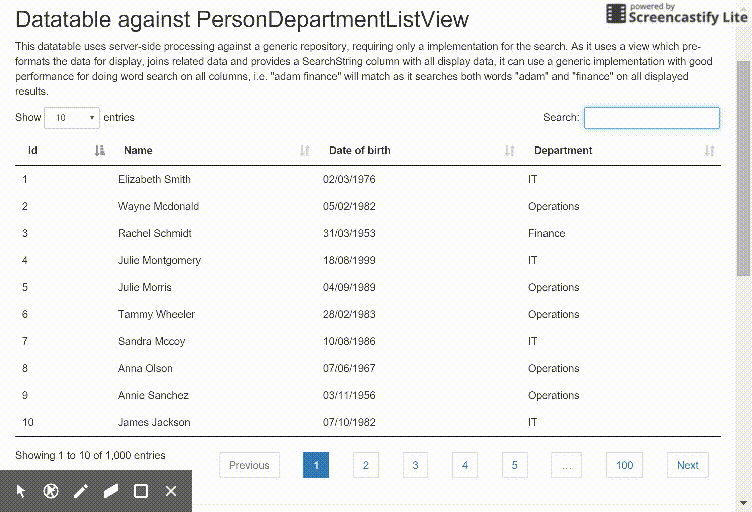This screenshot has width=752, height=512.
Task: Click into the Search input field
Action: [x=652, y=118]
